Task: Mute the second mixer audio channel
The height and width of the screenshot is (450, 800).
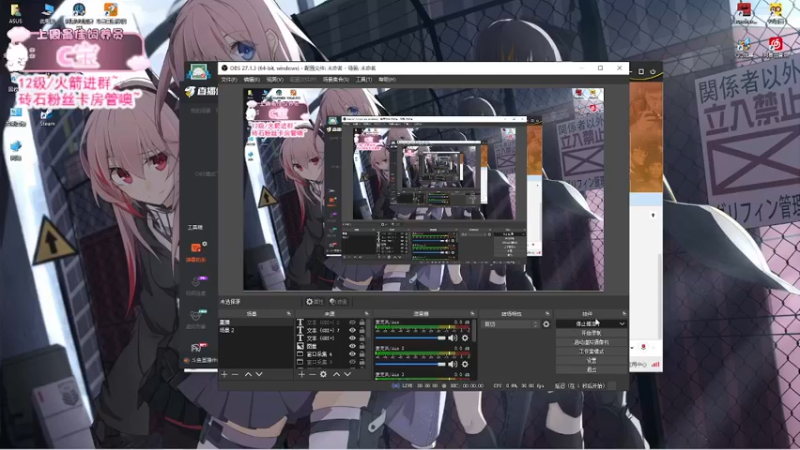Action: (x=452, y=364)
